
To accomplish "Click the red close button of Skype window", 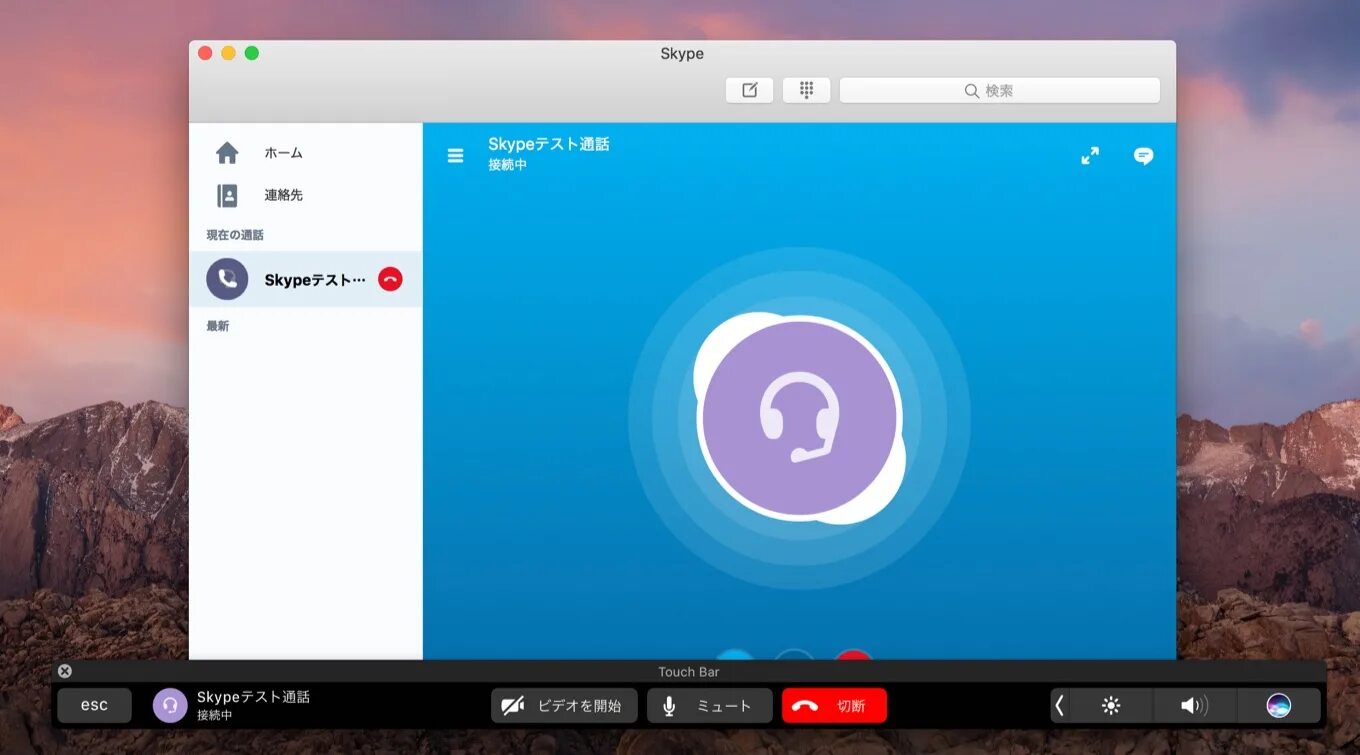I will coord(205,53).
